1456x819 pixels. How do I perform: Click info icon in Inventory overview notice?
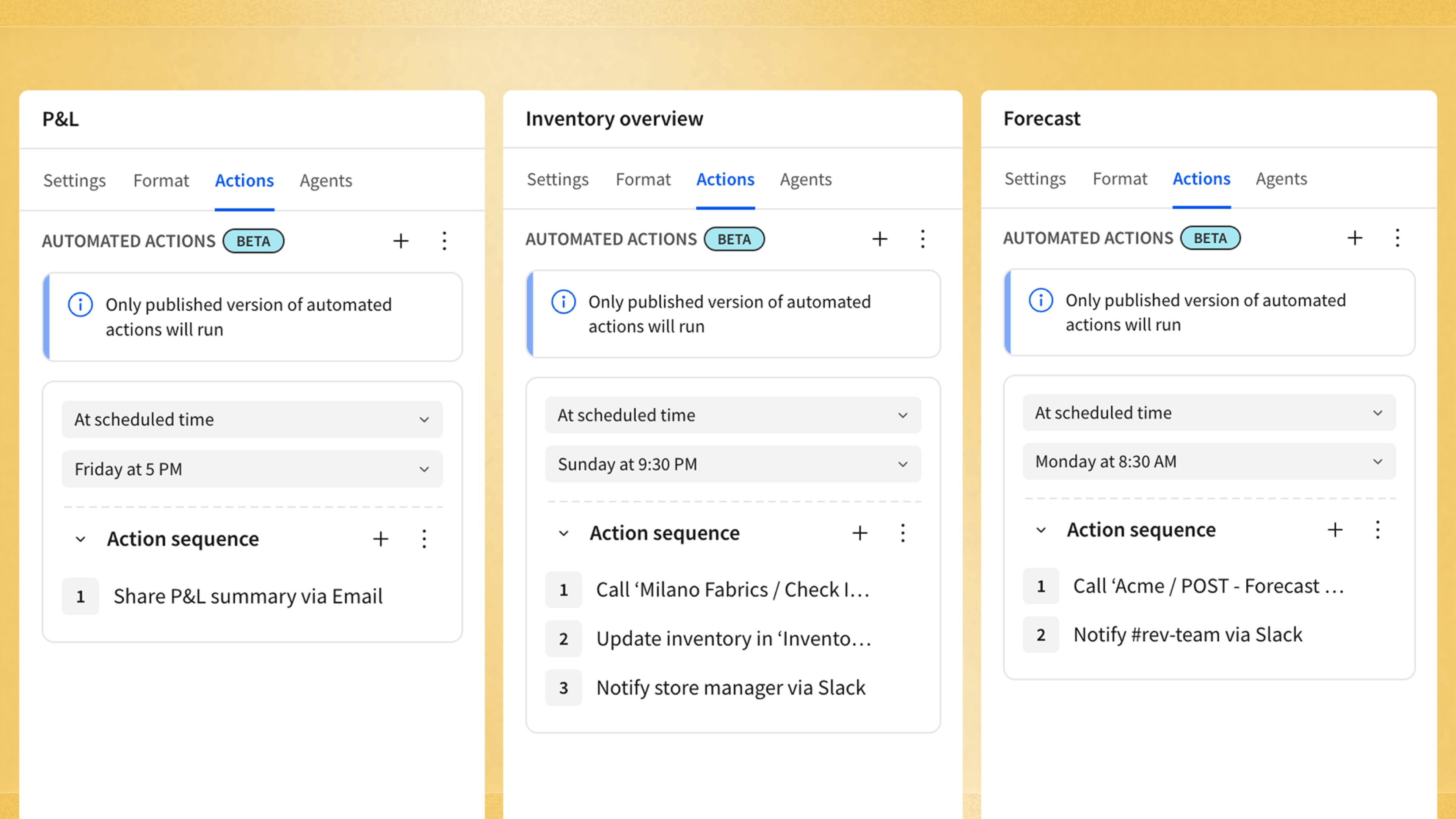click(x=563, y=302)
